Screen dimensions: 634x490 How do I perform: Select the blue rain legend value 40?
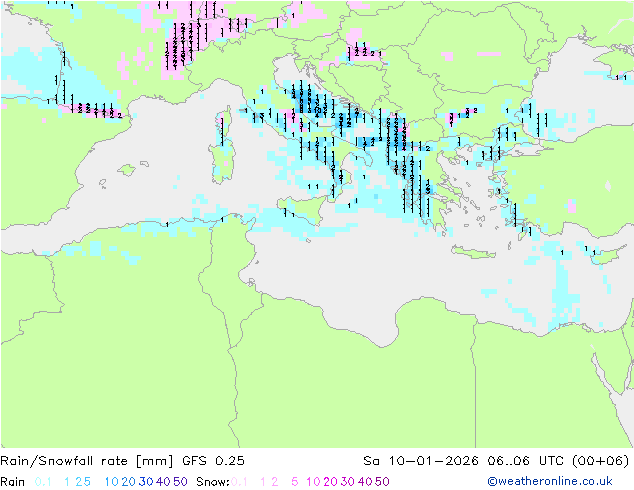[x=163, y=482]
